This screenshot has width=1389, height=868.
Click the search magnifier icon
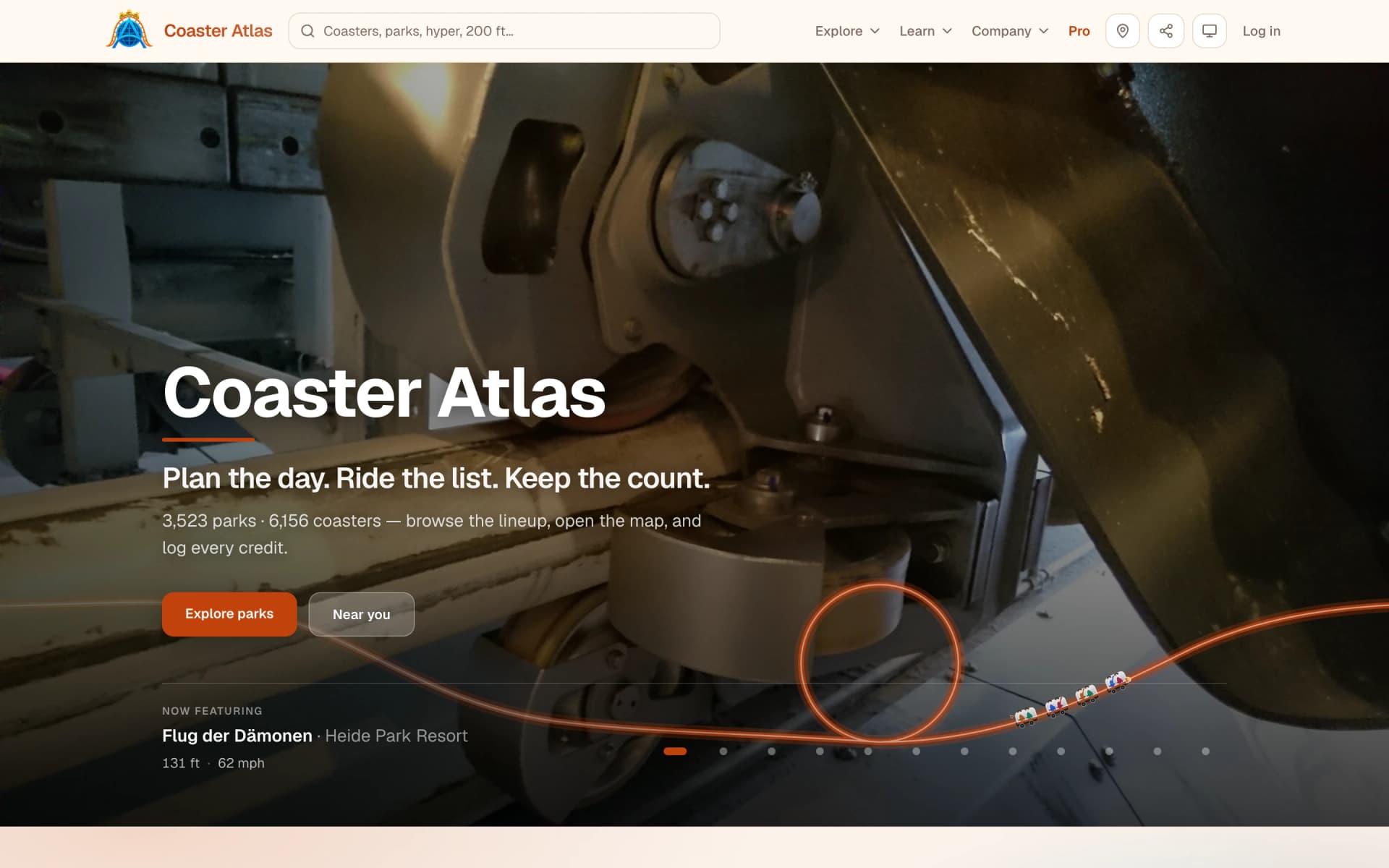[x=307, y=31]
